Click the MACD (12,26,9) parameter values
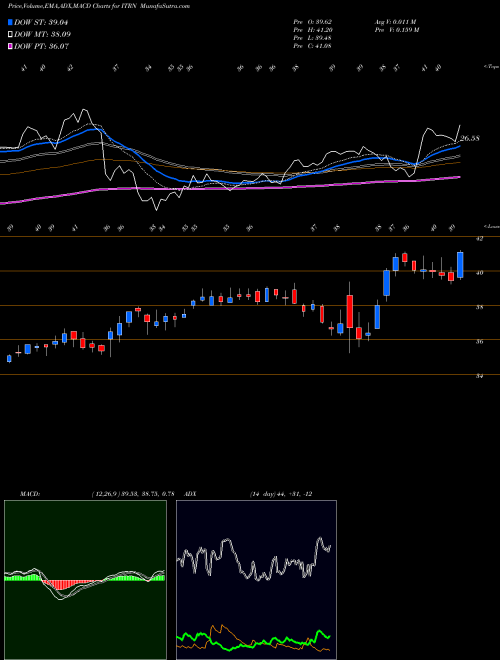Screen dimensions: 500x660 pos(133,494)
